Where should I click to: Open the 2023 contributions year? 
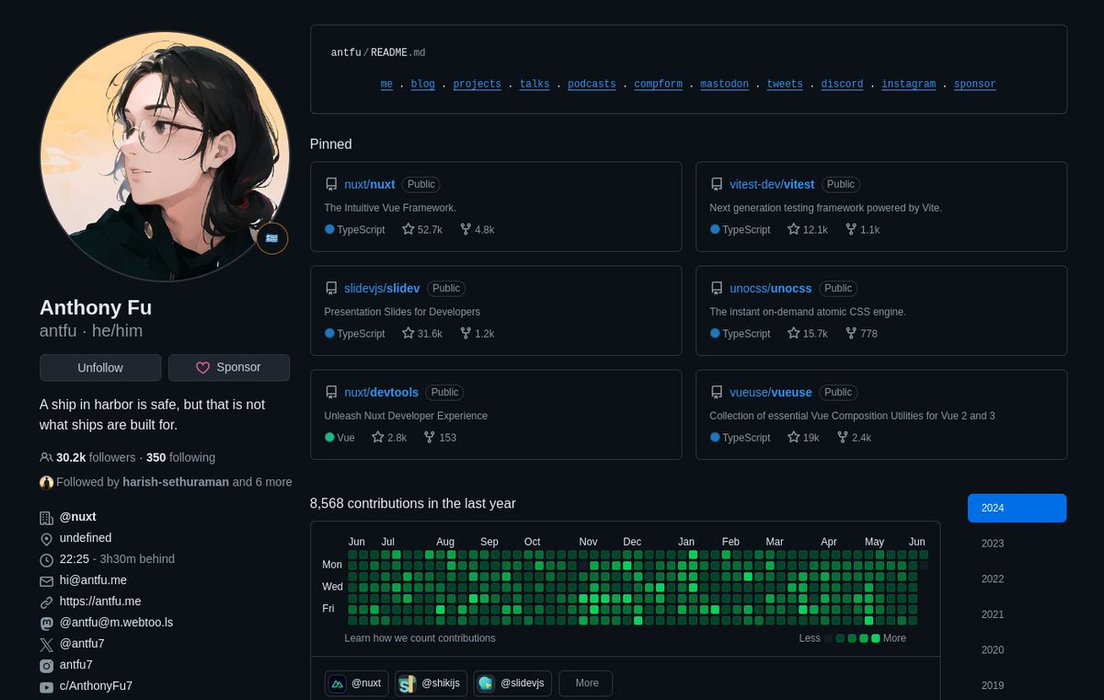[x=992, y=544]
